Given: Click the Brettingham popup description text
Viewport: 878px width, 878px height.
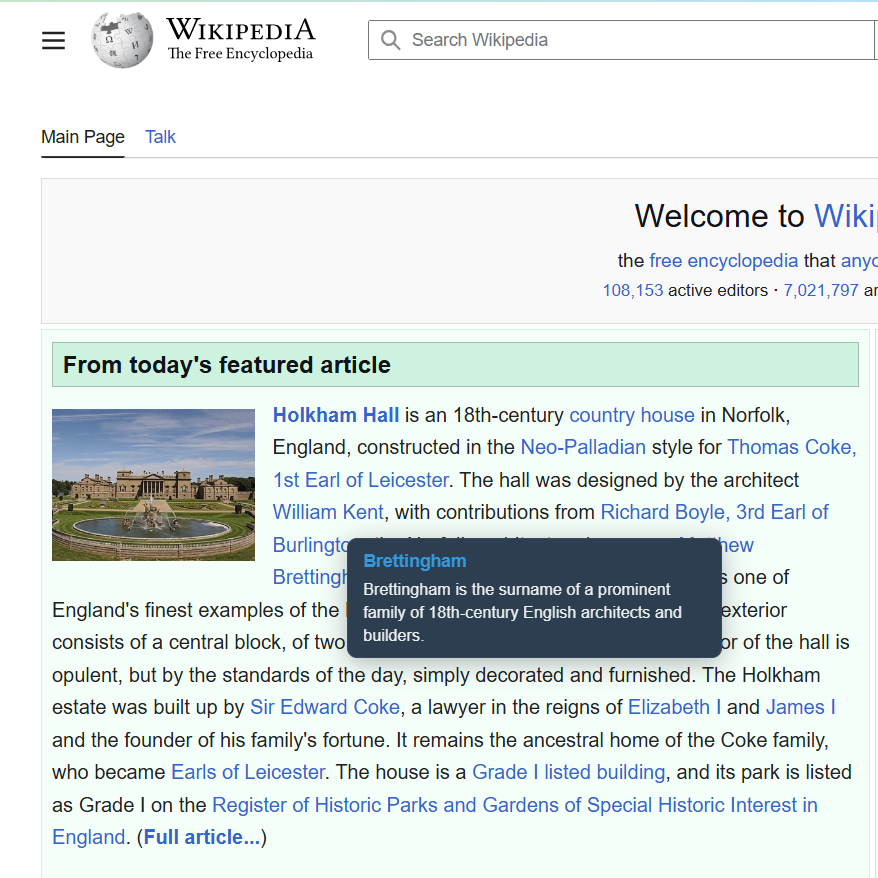Looking at the screenshot, I should tap(522, 612).
